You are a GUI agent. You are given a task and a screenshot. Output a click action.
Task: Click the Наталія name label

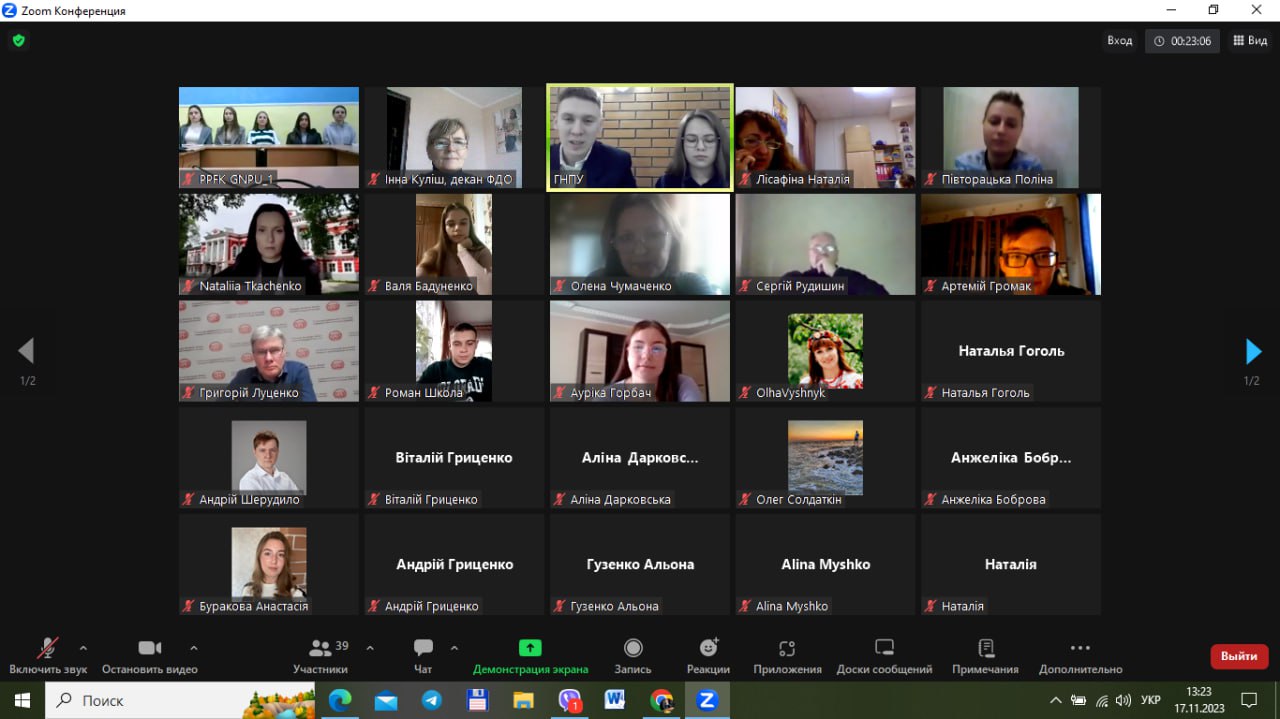click(962, 607)
